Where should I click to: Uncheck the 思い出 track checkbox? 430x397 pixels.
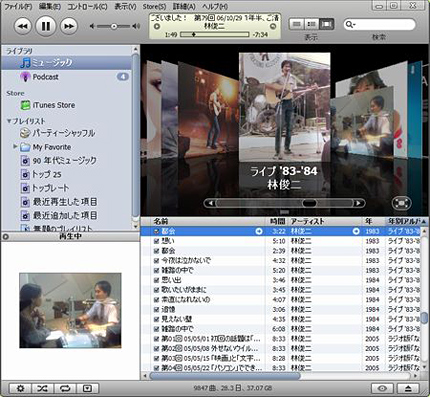(156, 280)
